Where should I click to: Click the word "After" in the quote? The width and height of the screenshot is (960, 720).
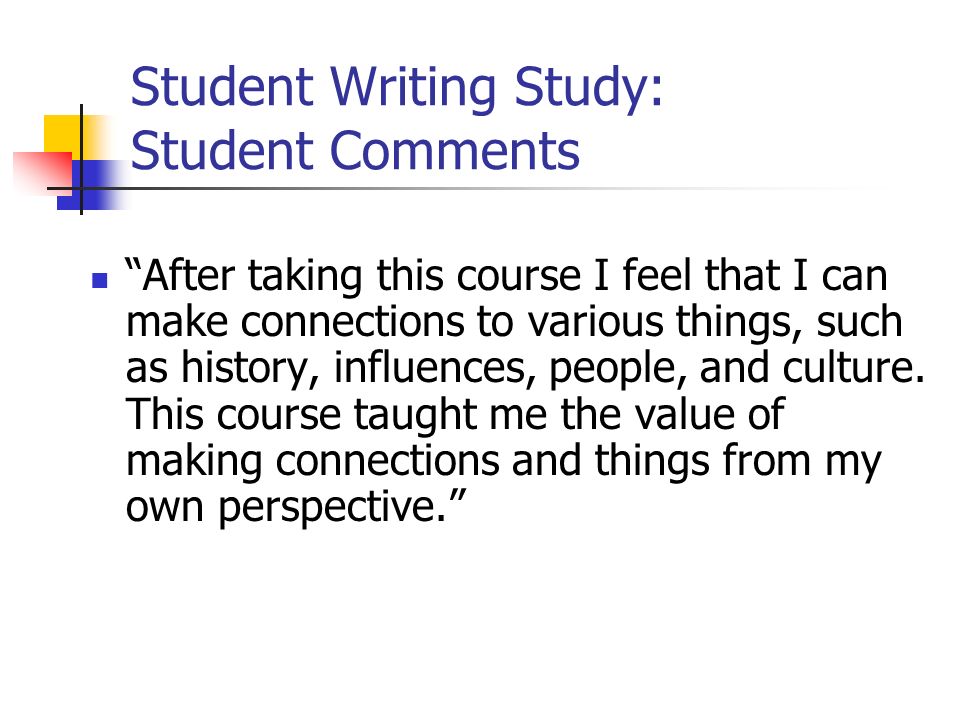click(188, 276)
